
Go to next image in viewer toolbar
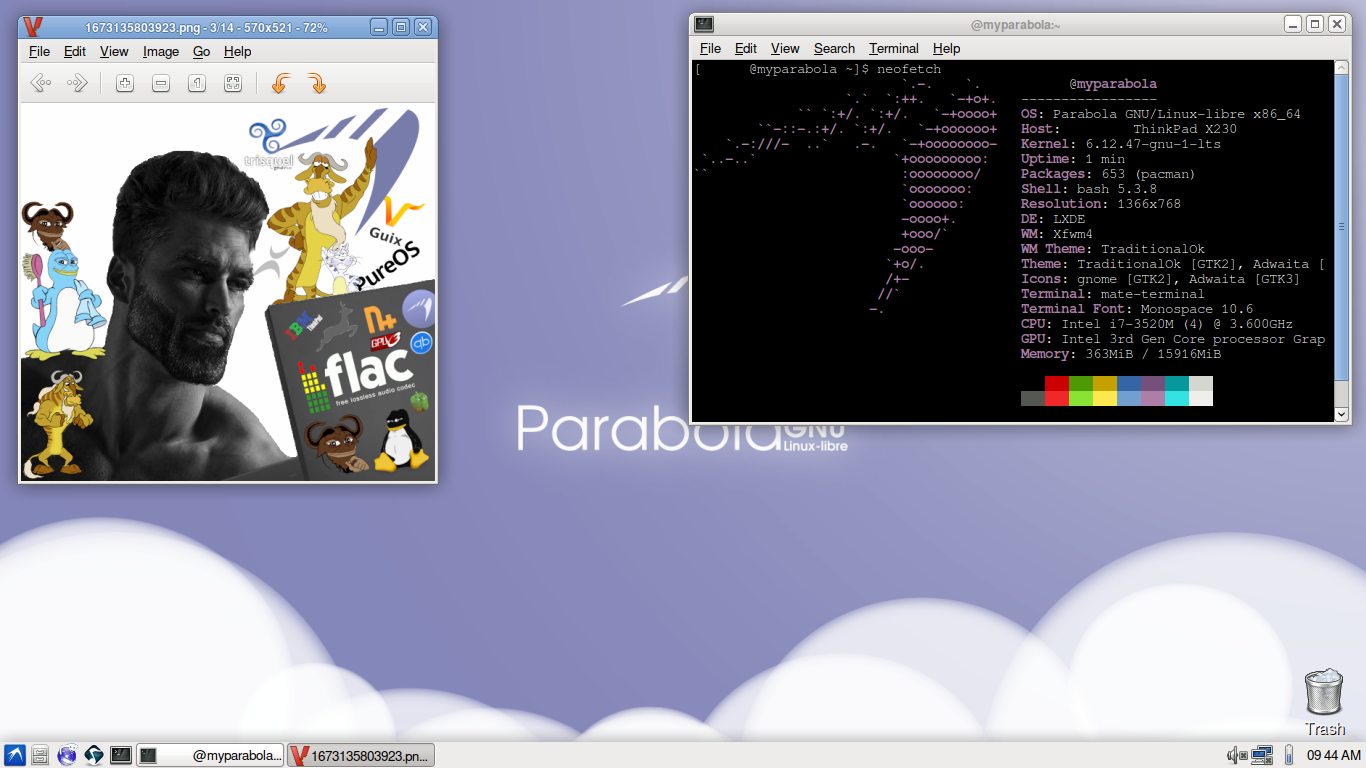pyautogui.click(x=77, y=84)
